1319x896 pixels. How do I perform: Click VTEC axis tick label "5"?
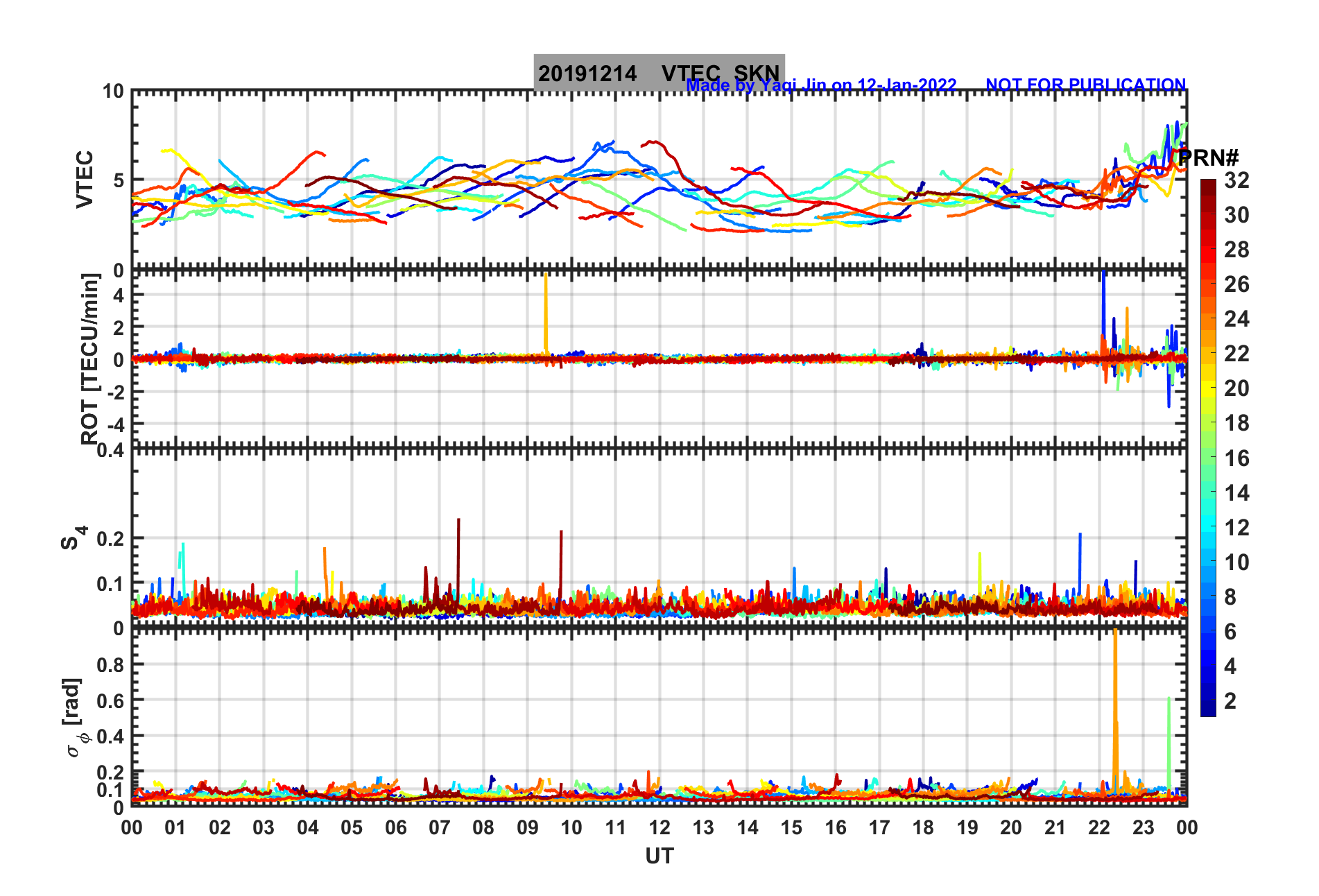(x=118, y=180)
